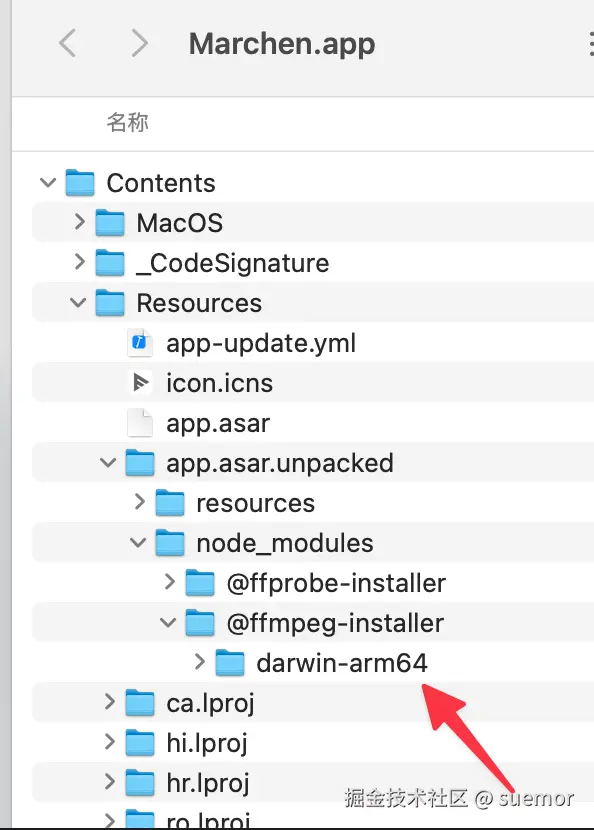Select the @ffmpeg-installer folder name

[x=335, y=623]
